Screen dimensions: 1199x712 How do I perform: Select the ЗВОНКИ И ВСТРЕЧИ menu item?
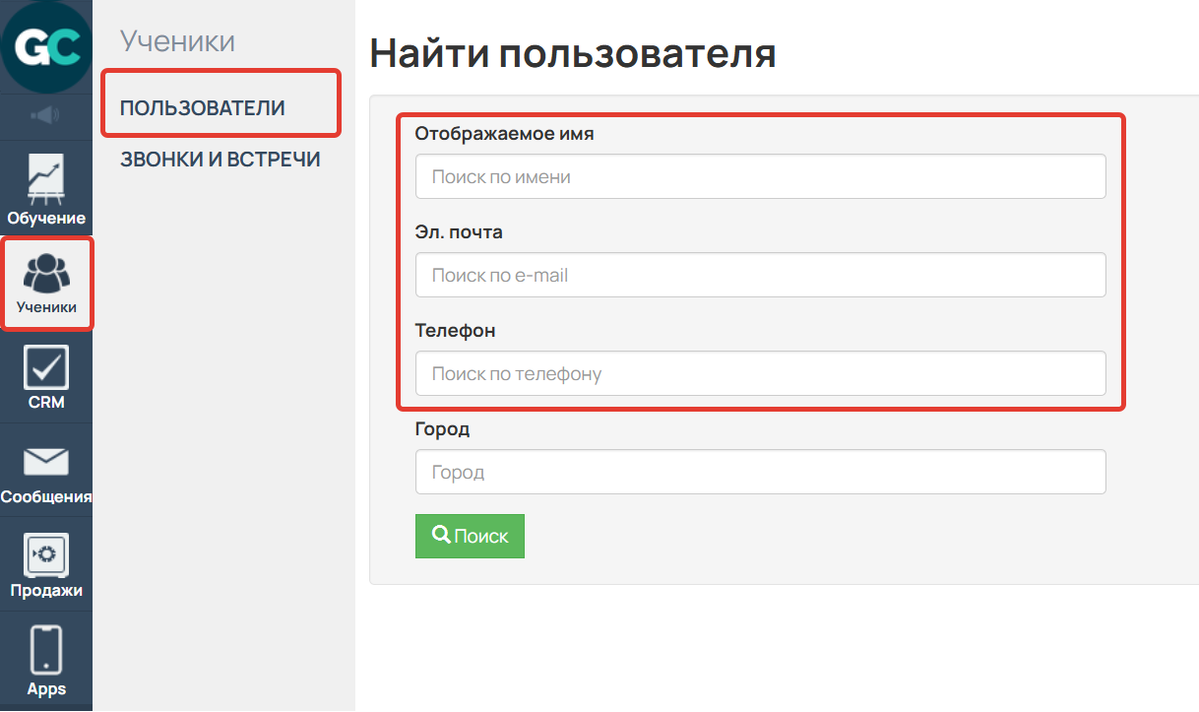point(220,159)
